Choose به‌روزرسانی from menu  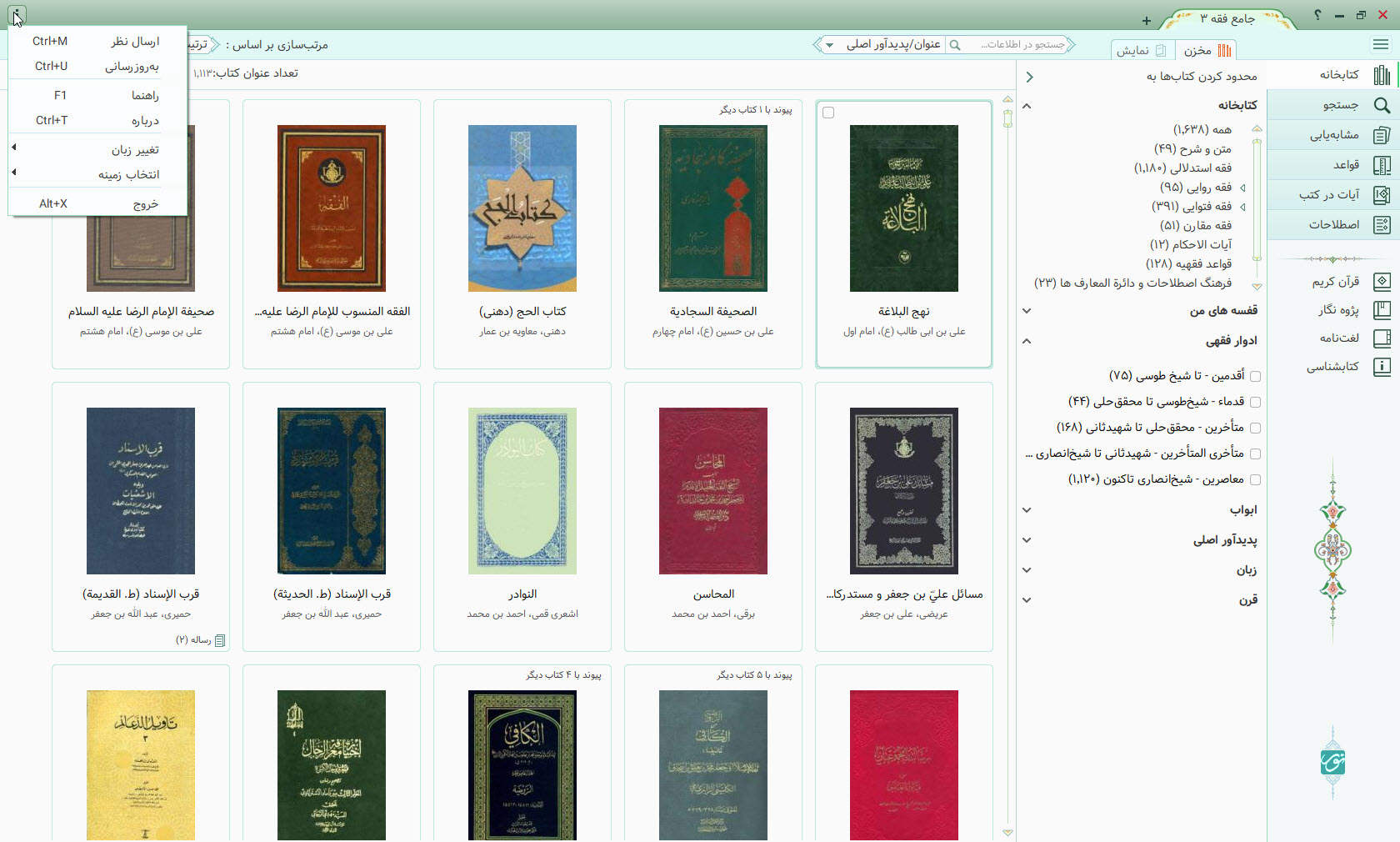(x=97, y=66)
